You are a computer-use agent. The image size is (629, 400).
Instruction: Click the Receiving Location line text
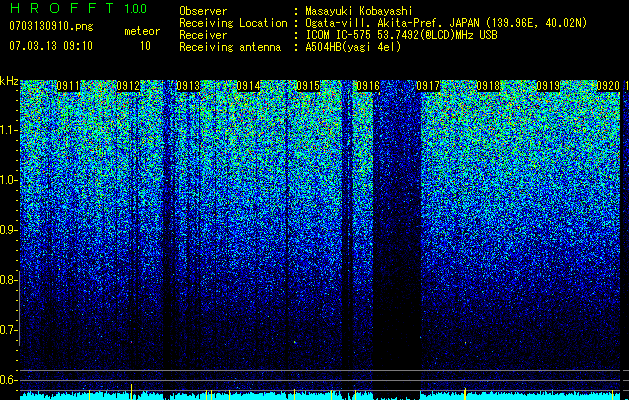tap(383, 23)
